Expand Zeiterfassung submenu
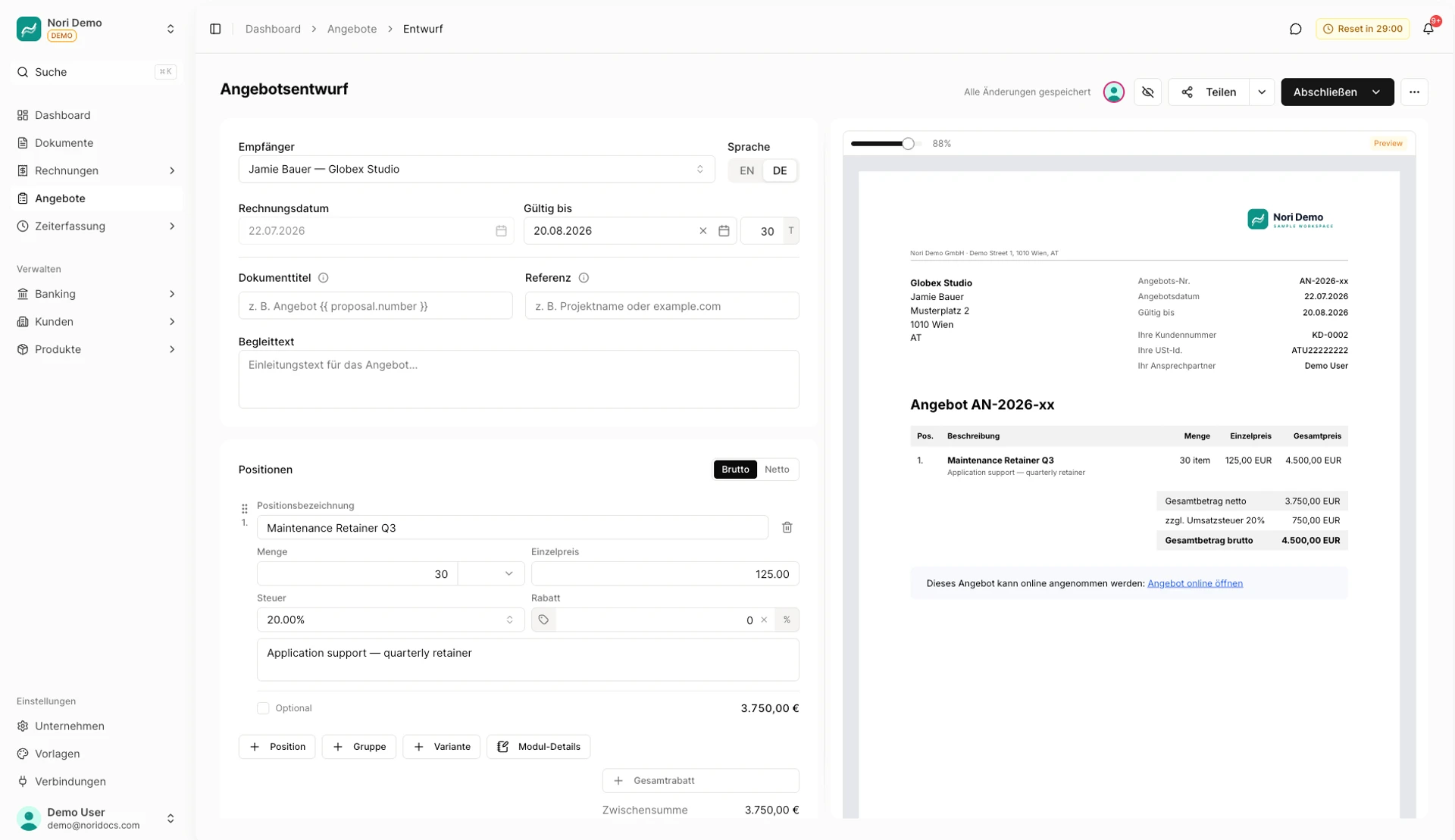This screenshot has height=840, width=1455. pyautogui.click(x=172, y=226)
